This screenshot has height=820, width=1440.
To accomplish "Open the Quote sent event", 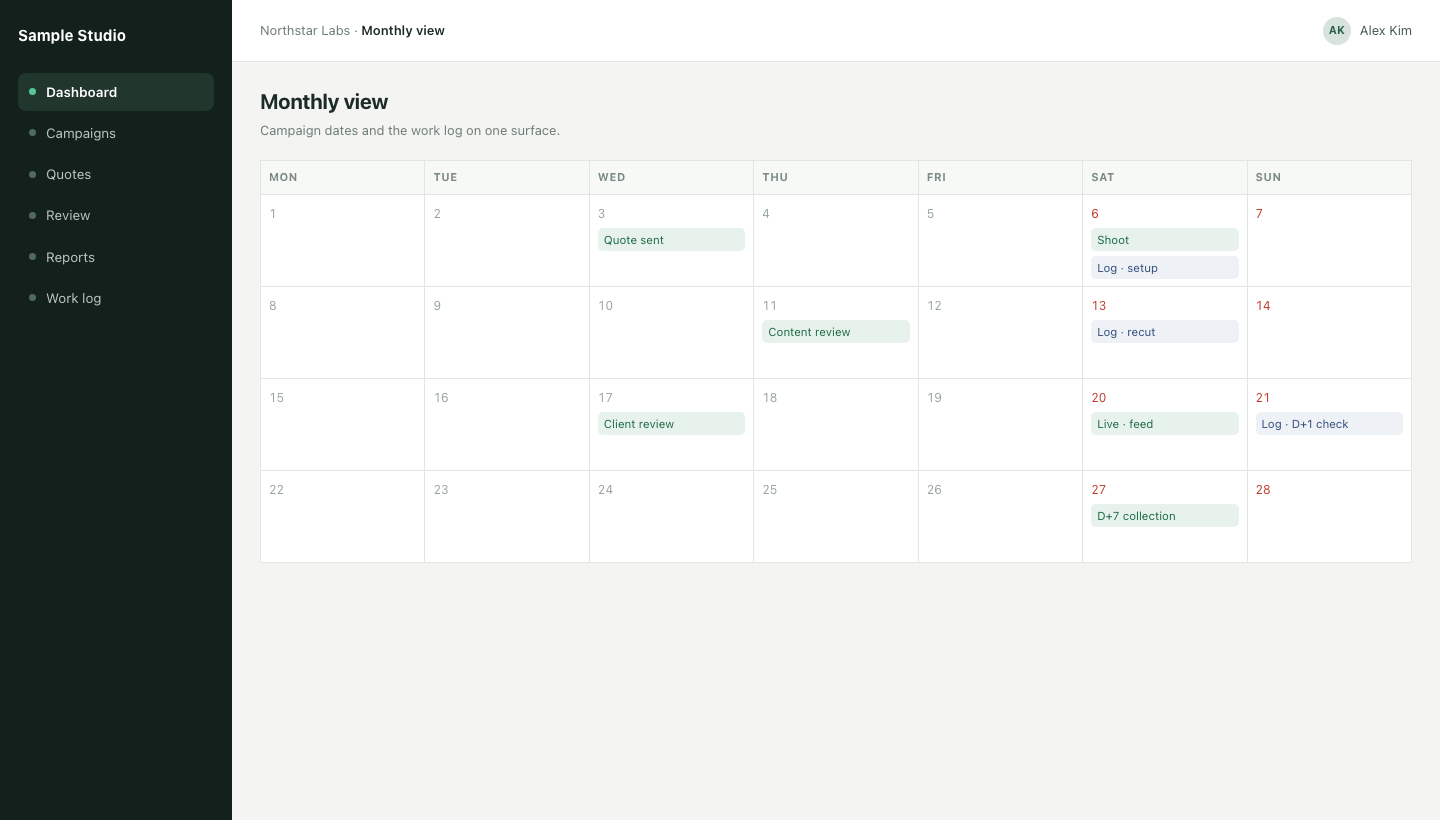I will pyautogui.click(x=671, y=240).
